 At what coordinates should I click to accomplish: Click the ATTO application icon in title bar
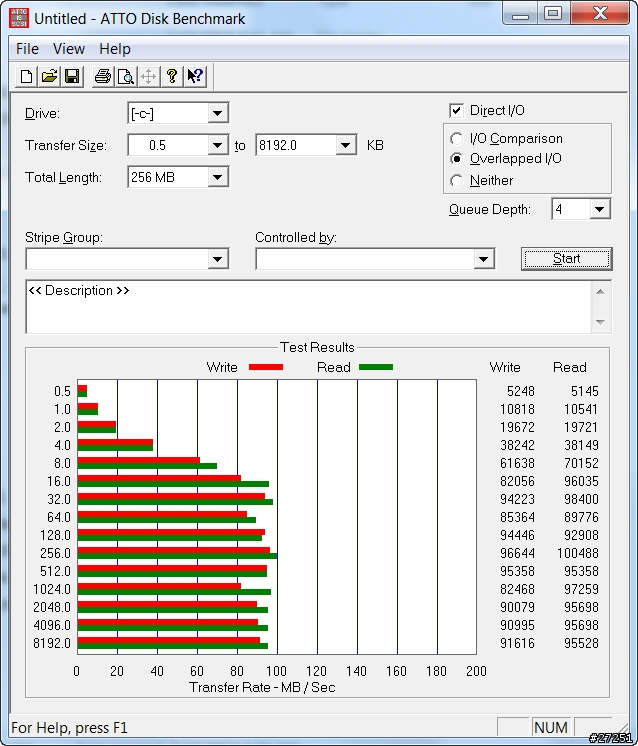pos(19,18)
